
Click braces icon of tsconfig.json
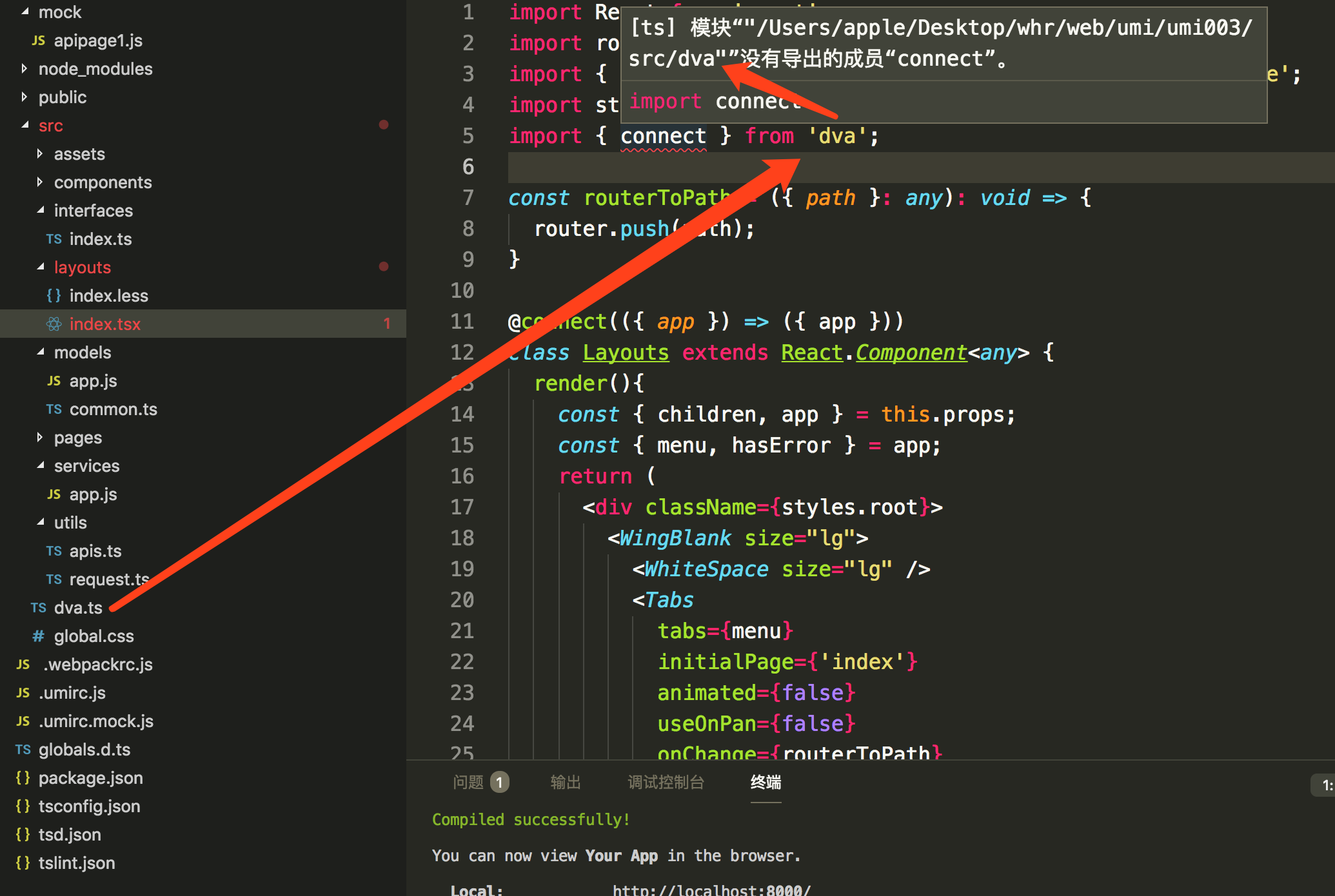23,806
